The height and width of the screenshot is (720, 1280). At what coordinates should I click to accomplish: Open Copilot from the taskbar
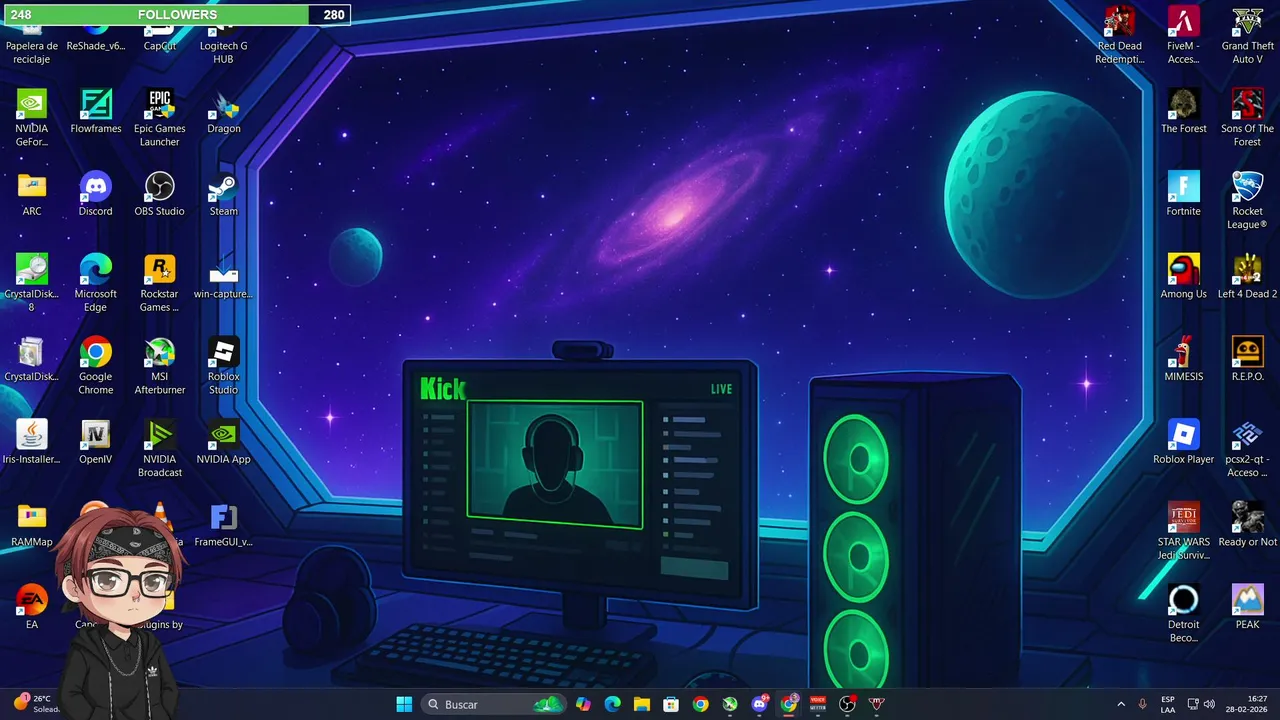(583, 704)
